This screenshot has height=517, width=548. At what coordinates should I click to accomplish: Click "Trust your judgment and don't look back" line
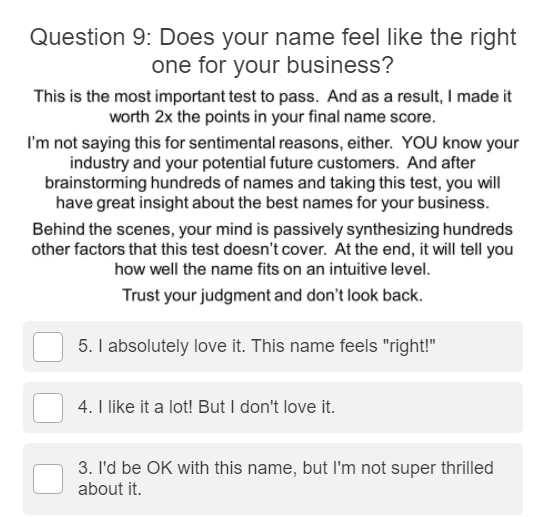click(x=273, y=295)
